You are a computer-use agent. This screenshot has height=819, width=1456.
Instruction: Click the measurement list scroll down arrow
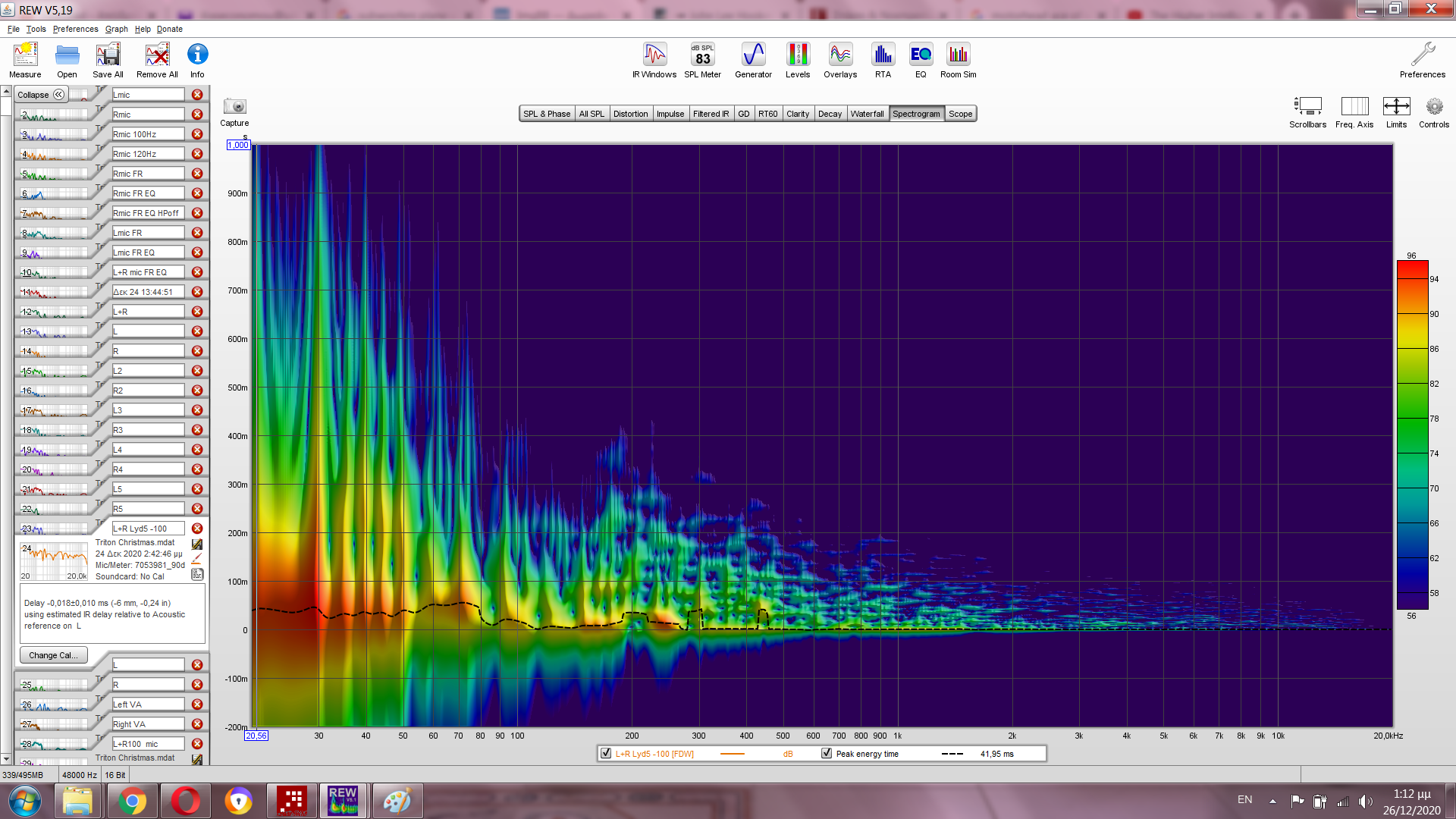[6, 758]
